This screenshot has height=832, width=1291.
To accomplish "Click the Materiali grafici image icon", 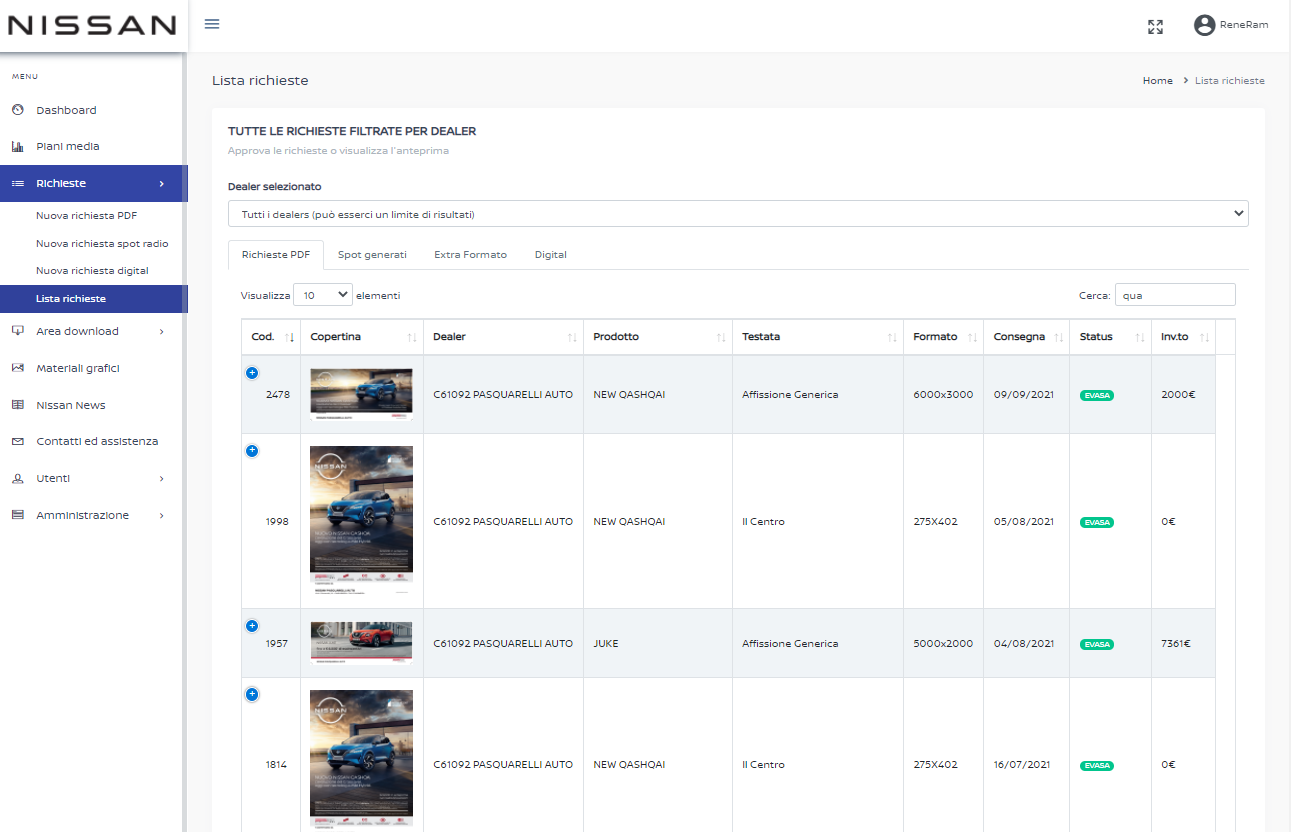I will click(x=17, y=368).
